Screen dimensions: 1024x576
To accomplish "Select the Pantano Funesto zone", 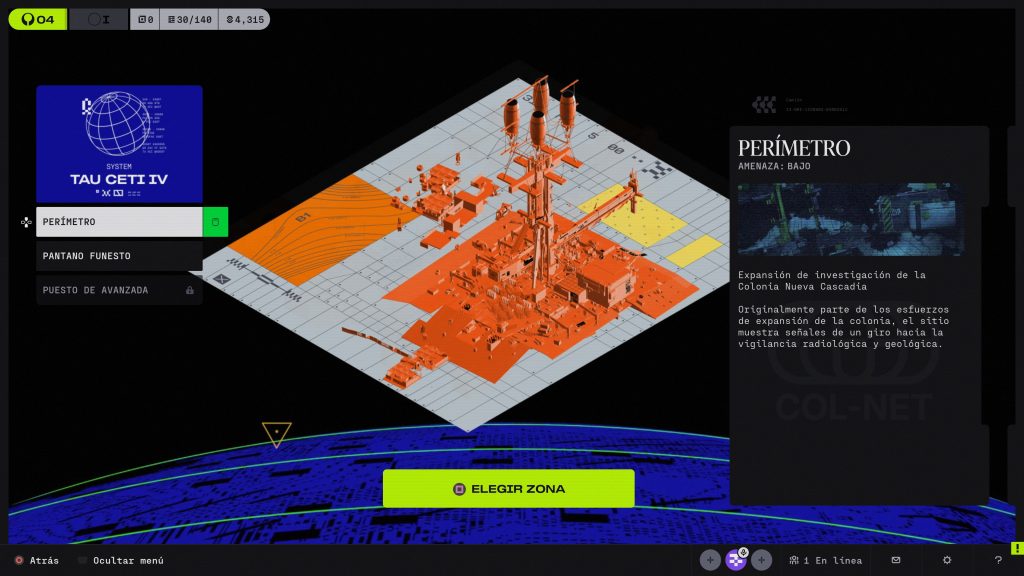I will pyautogui.click(x=119, y=256).
